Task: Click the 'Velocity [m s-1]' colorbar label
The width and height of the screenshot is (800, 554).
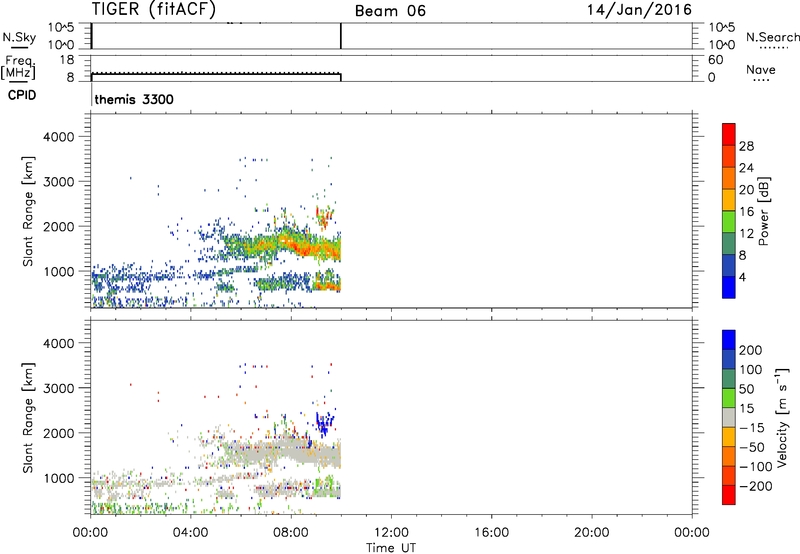Action: [782, 417]
